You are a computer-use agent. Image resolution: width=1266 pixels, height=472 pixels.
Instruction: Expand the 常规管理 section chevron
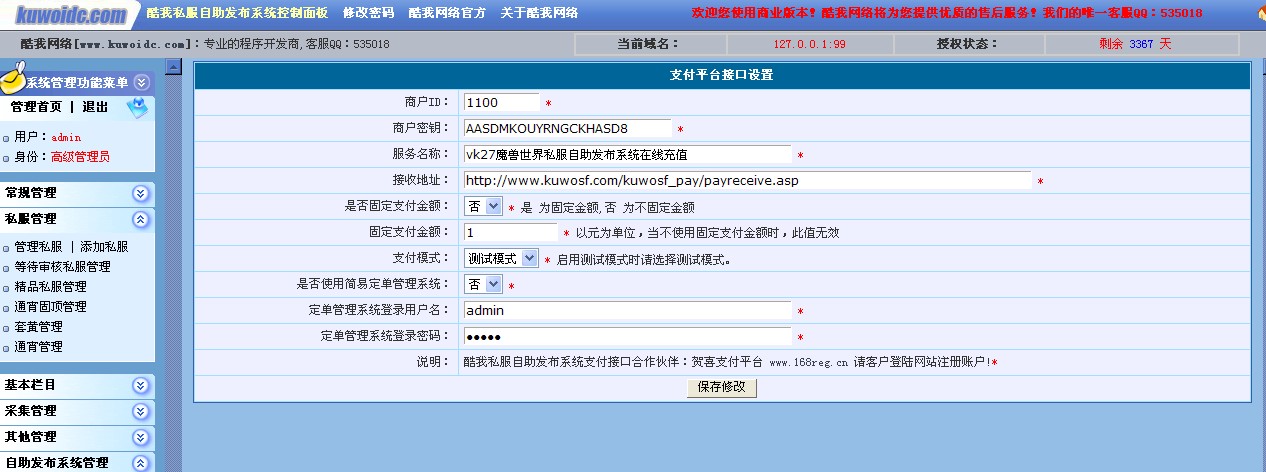(141, 193)
